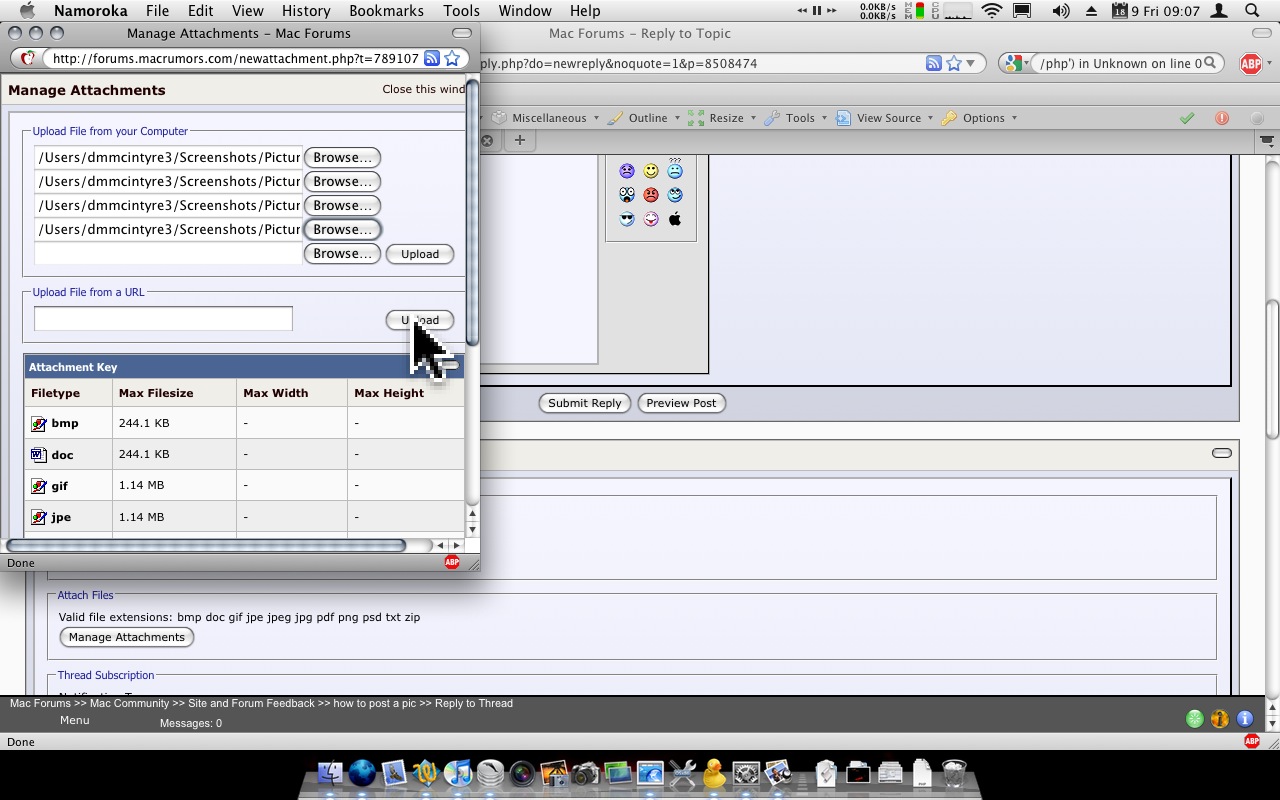Click the Submit Reply button
Image resolution: width=1280 pixels, height=800 pixels.
coord(585,403)
